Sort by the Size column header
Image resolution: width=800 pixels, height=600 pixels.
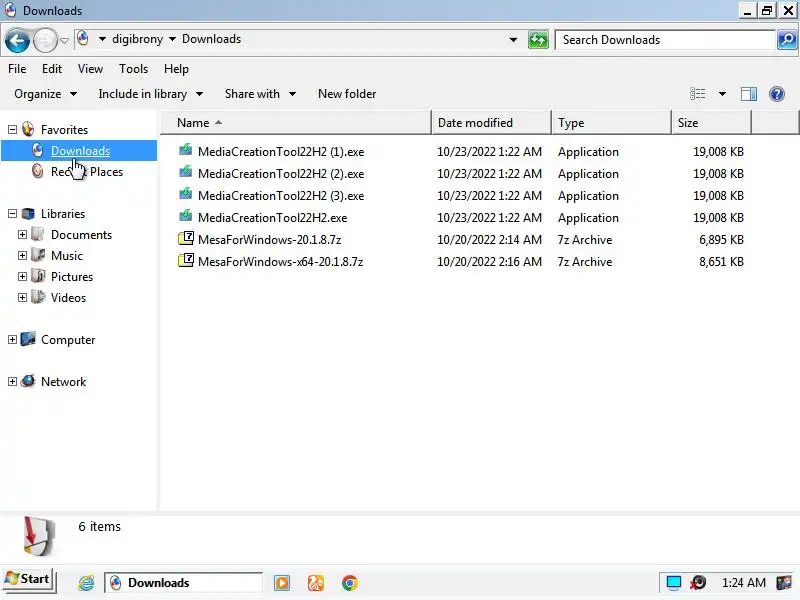click(x=711, y=123)
